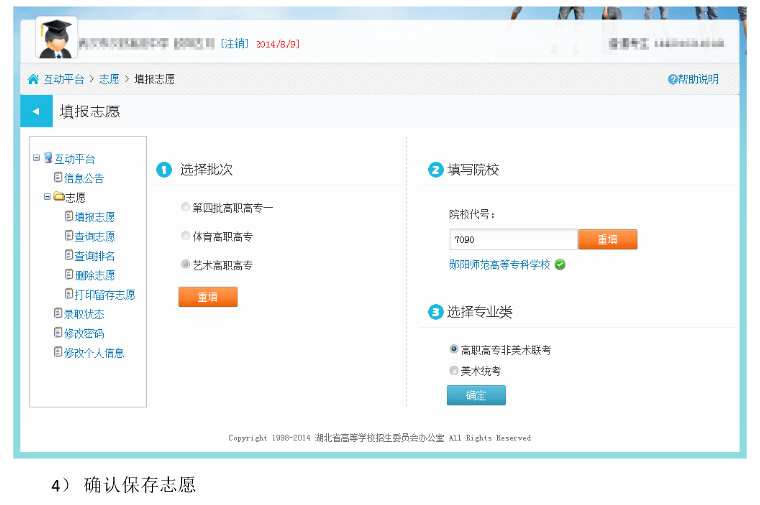Collapse the 志愿 folder in the tree
Image resolution: width=760 pixels, height=505 pixels.
tap(47, 197)
